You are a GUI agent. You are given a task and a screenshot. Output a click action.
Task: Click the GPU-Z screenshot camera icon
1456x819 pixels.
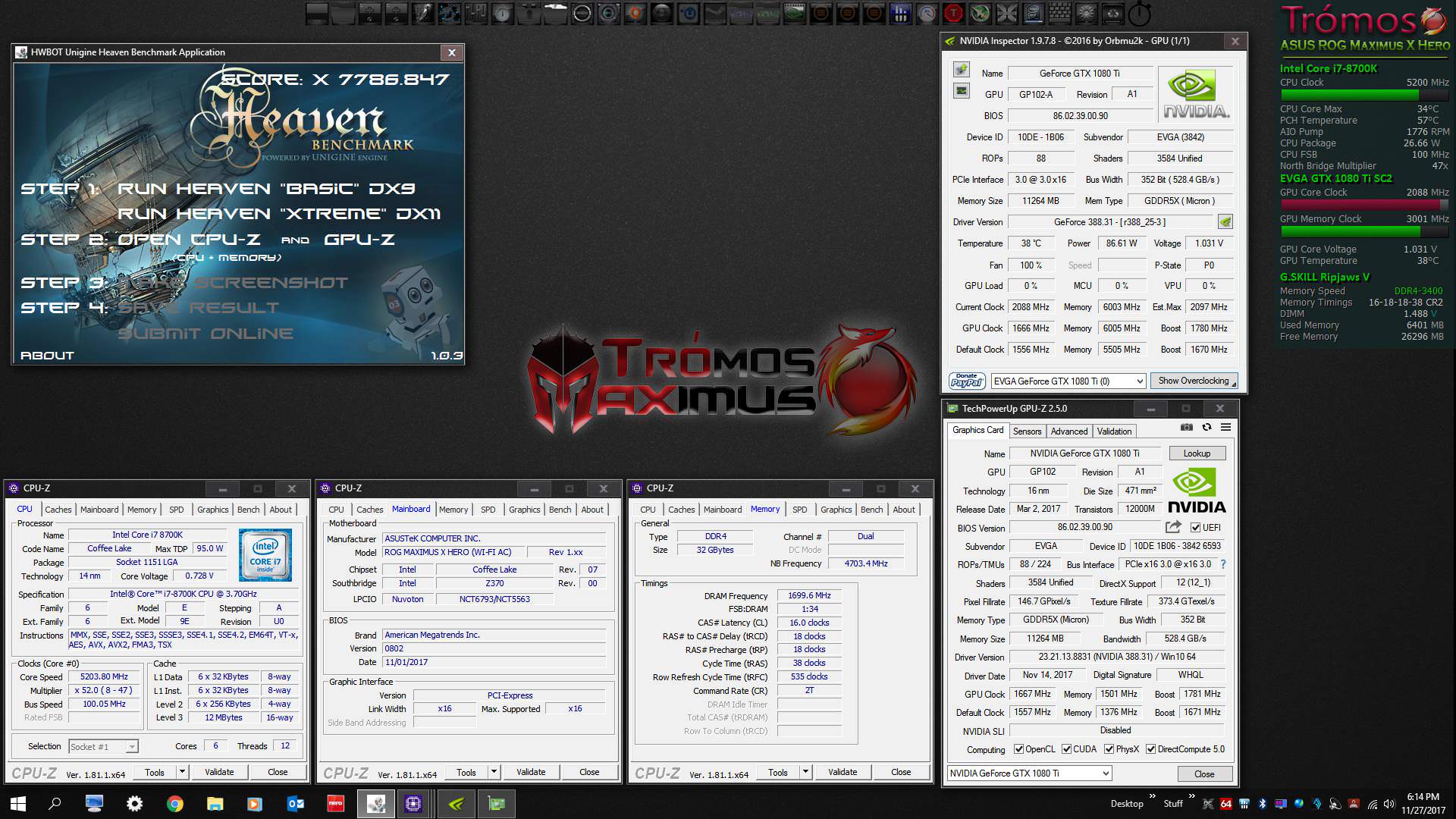(x=1187, y=428)
